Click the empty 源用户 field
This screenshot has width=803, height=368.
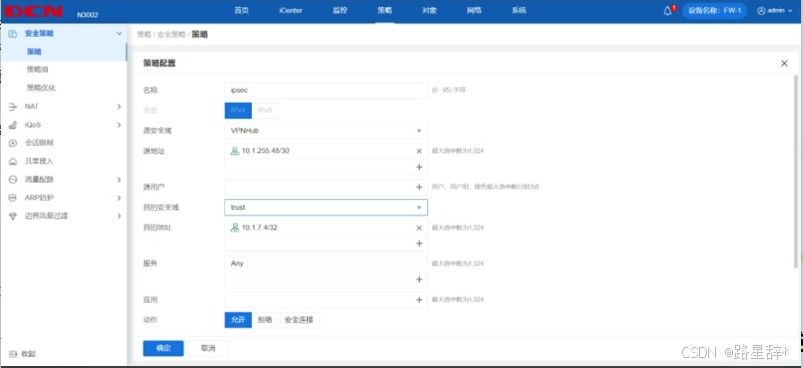pos(326,187)
